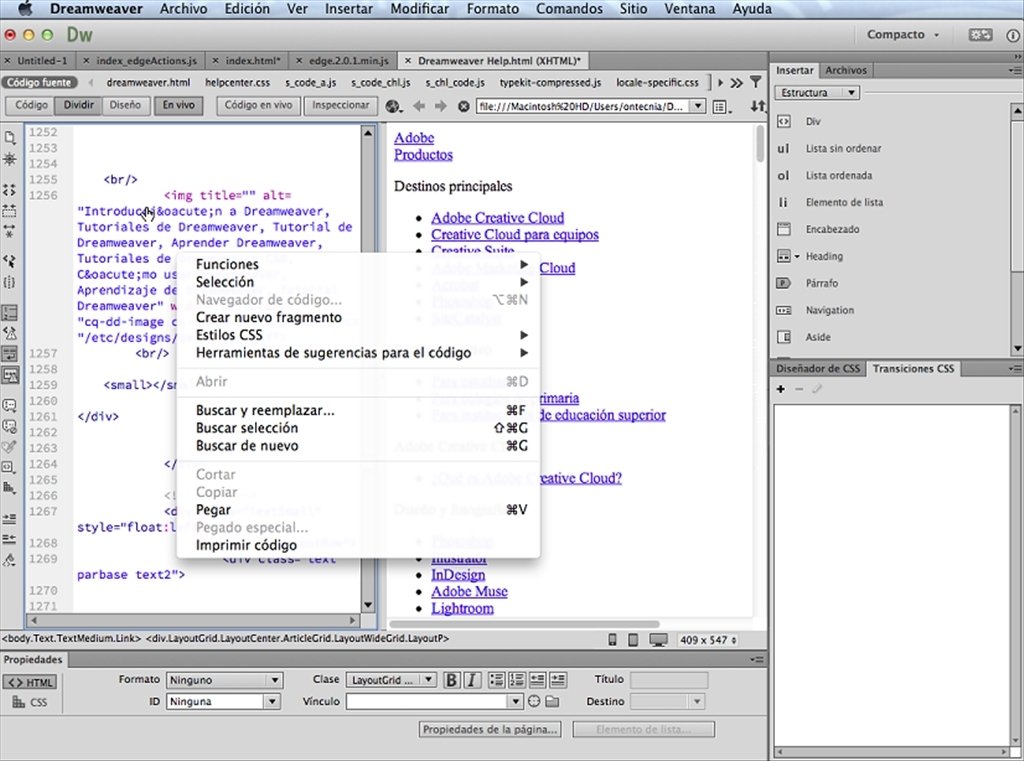Open the Clase dropdown

click(x=391, y=680)
